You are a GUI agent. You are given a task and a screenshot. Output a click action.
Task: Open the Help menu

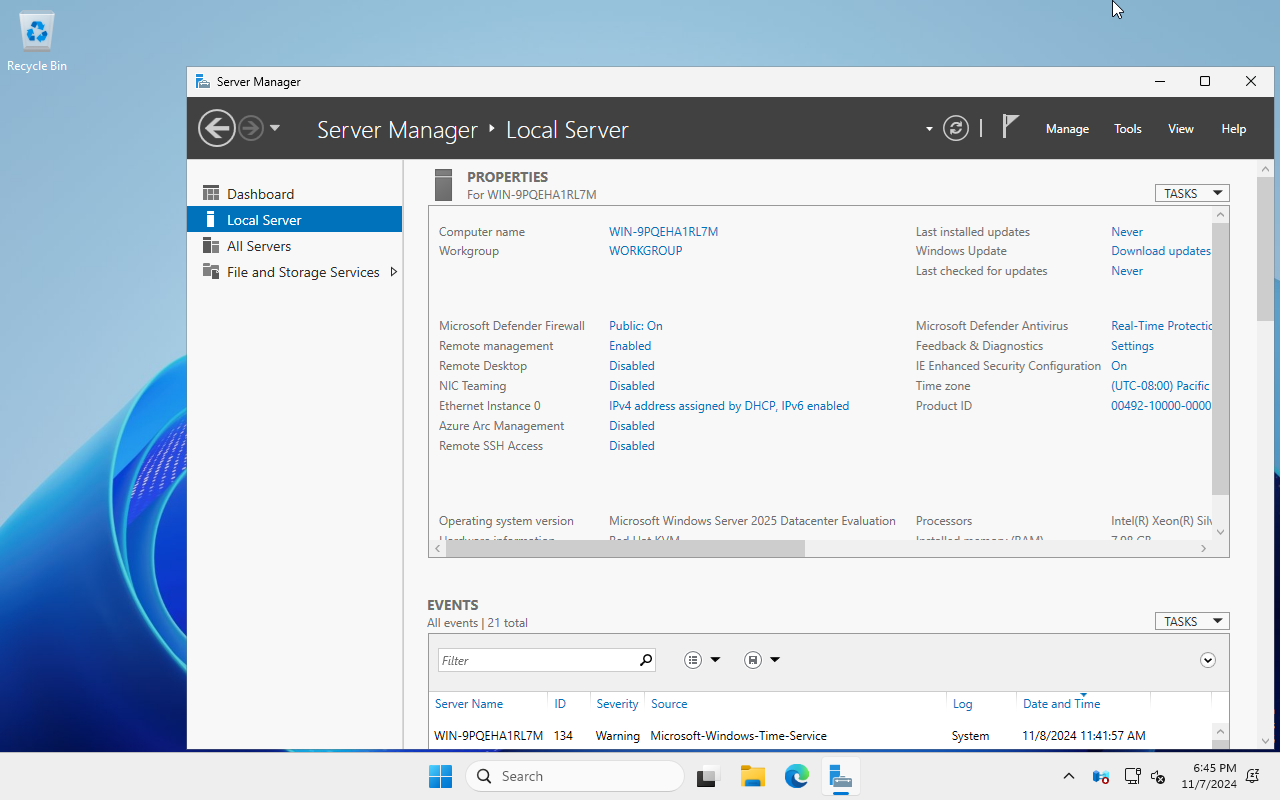click(x=1234, y=129)
